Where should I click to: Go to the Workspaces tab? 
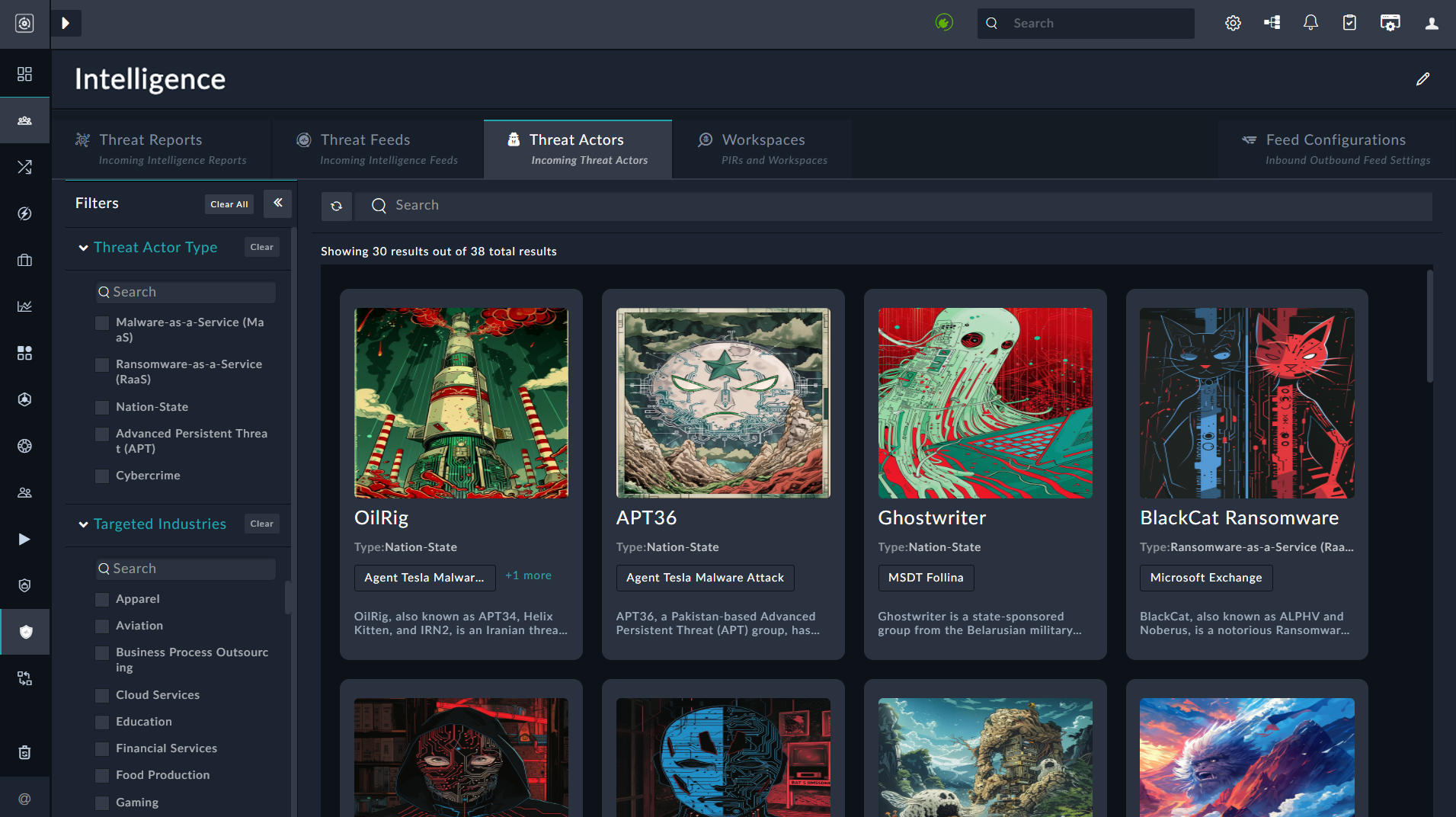(x=763, y=149)
